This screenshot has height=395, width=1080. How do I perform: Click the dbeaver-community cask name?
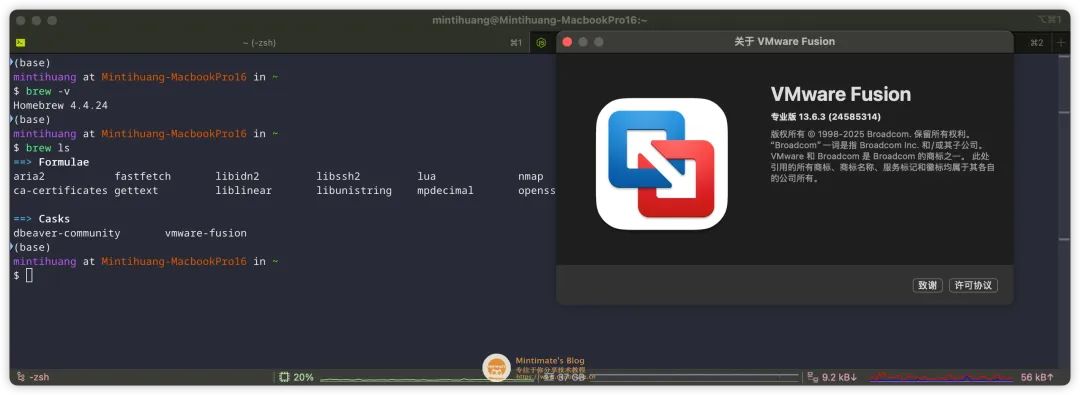67,233
